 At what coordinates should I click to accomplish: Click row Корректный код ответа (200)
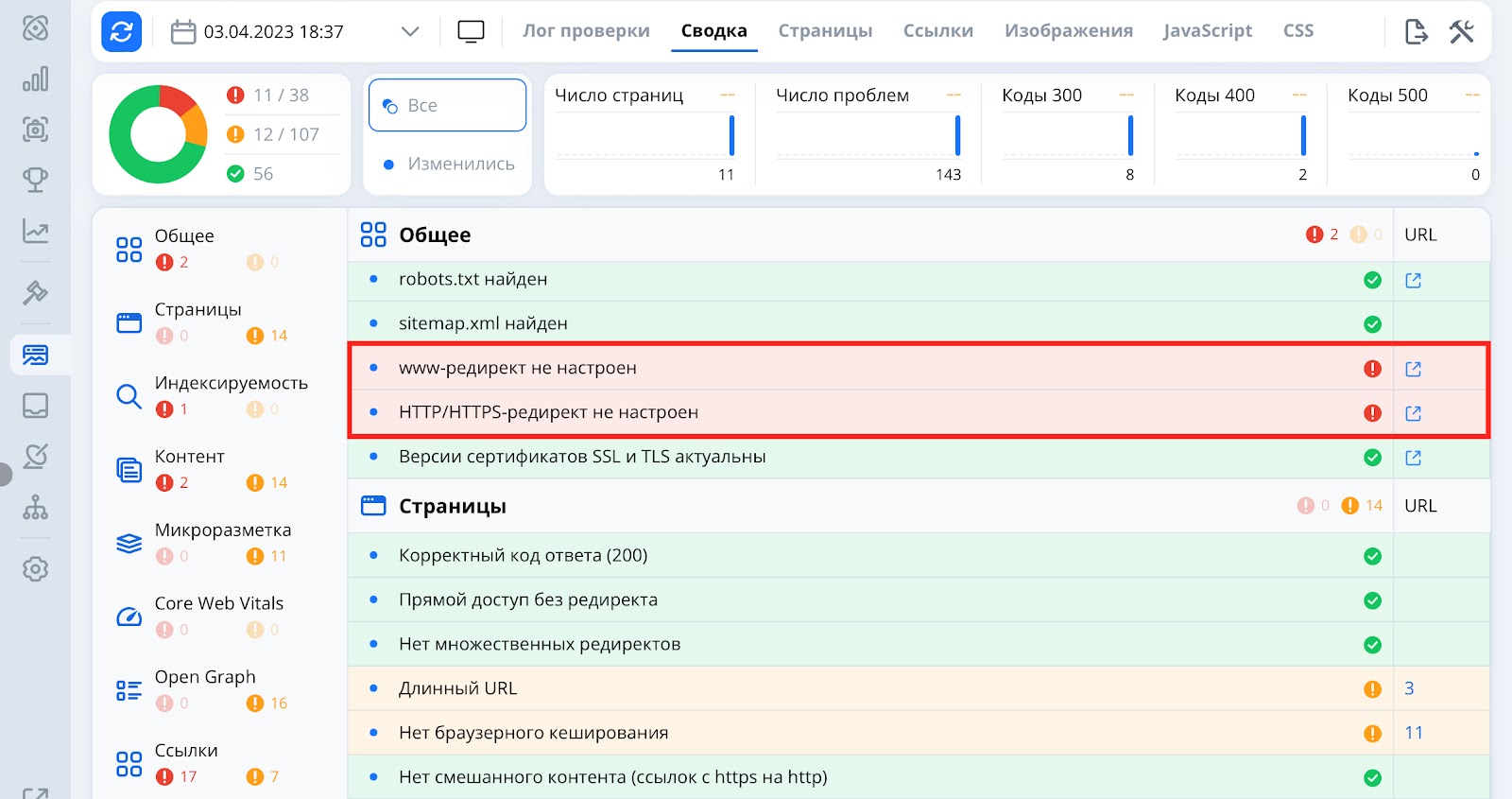coord(919,556)
